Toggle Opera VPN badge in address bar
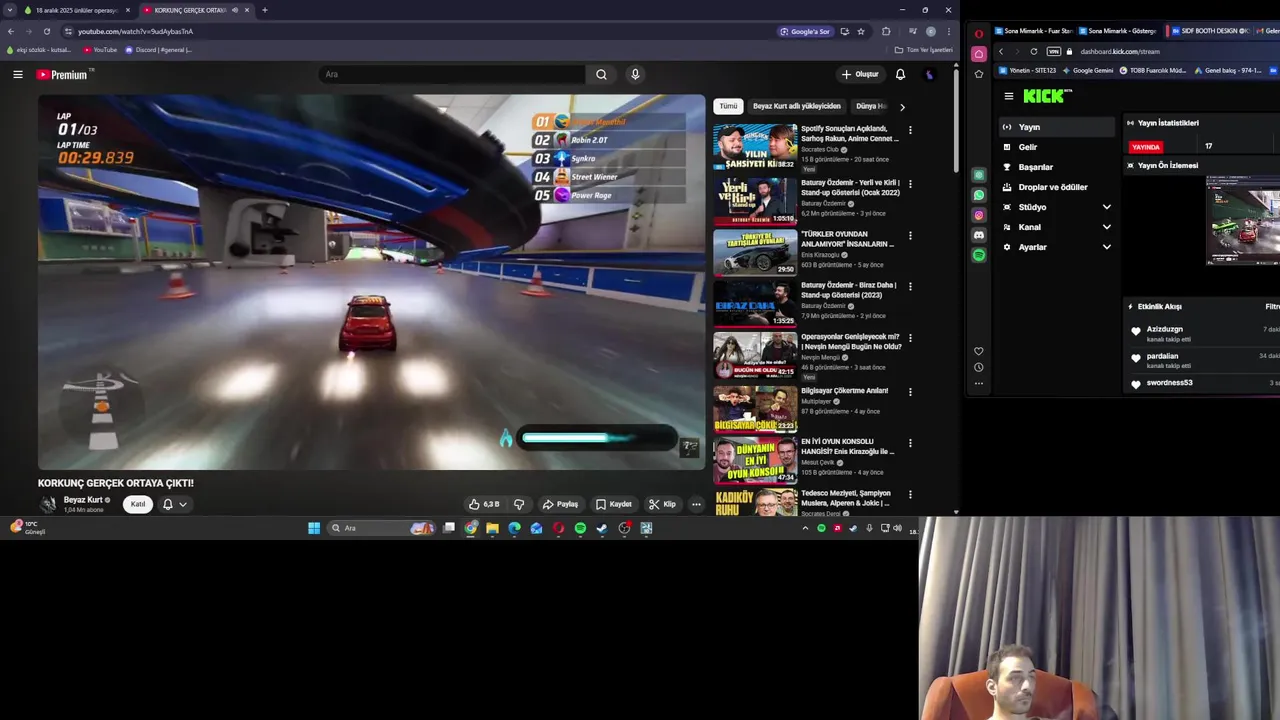This screenshot has width=1280, height=720. pos(1053,51)
